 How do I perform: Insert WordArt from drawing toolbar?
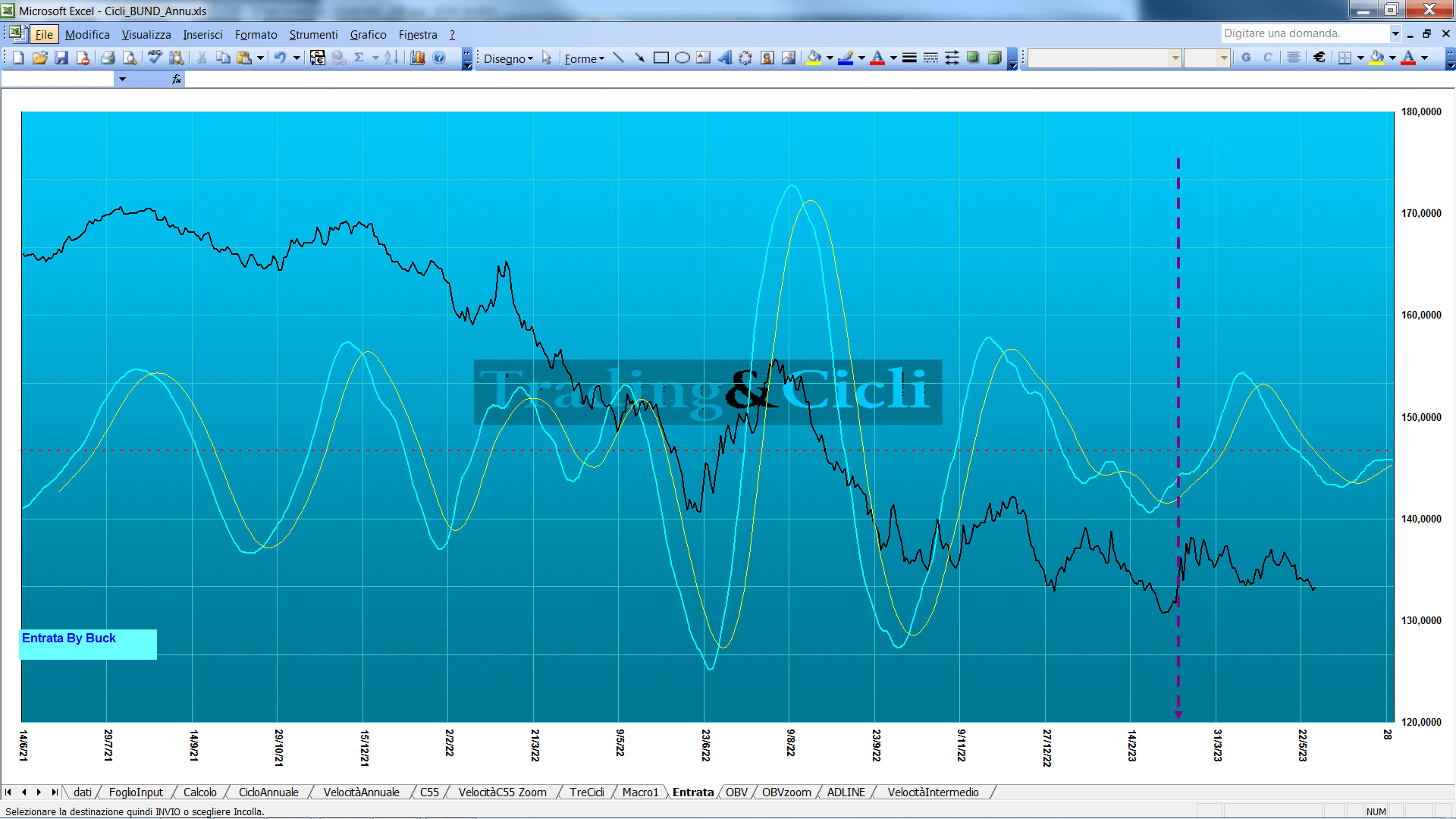point(724,58)
